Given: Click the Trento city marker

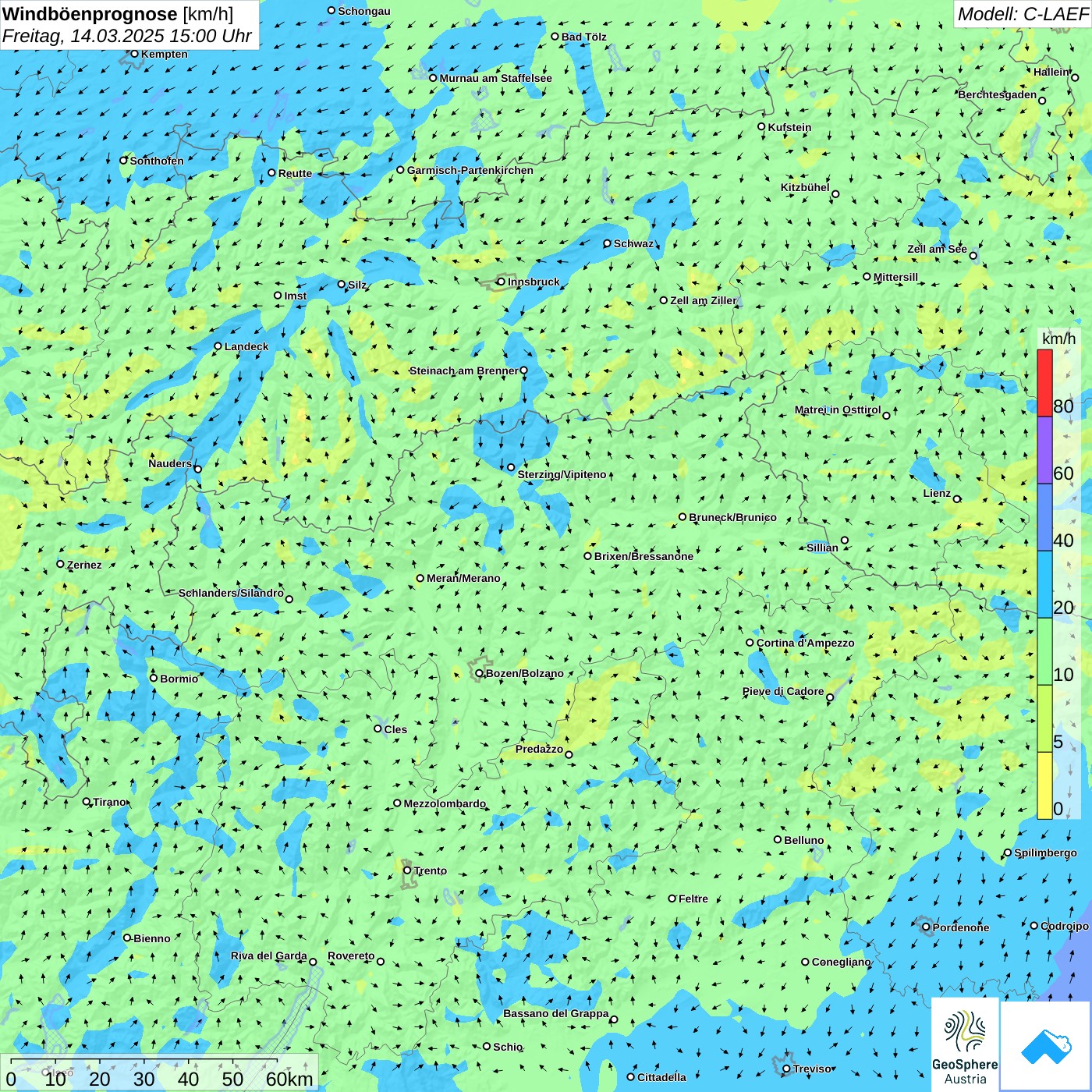Looking at the screenshot, I should click(x=407, y=870).
